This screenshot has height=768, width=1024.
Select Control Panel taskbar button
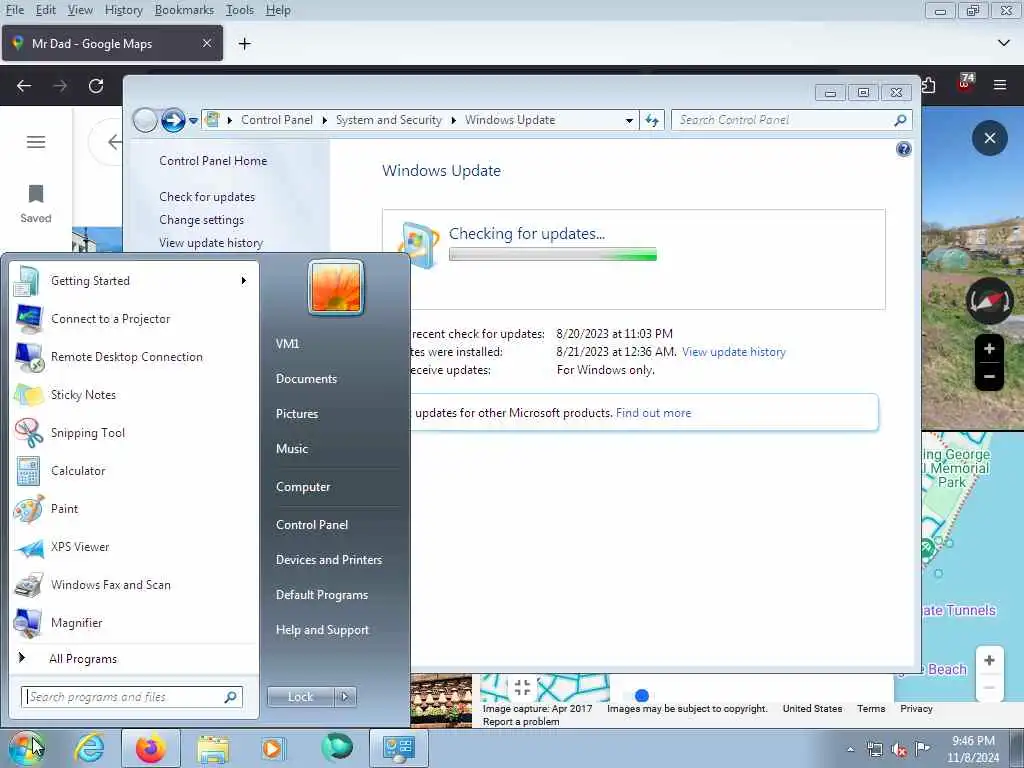point(399,748)
